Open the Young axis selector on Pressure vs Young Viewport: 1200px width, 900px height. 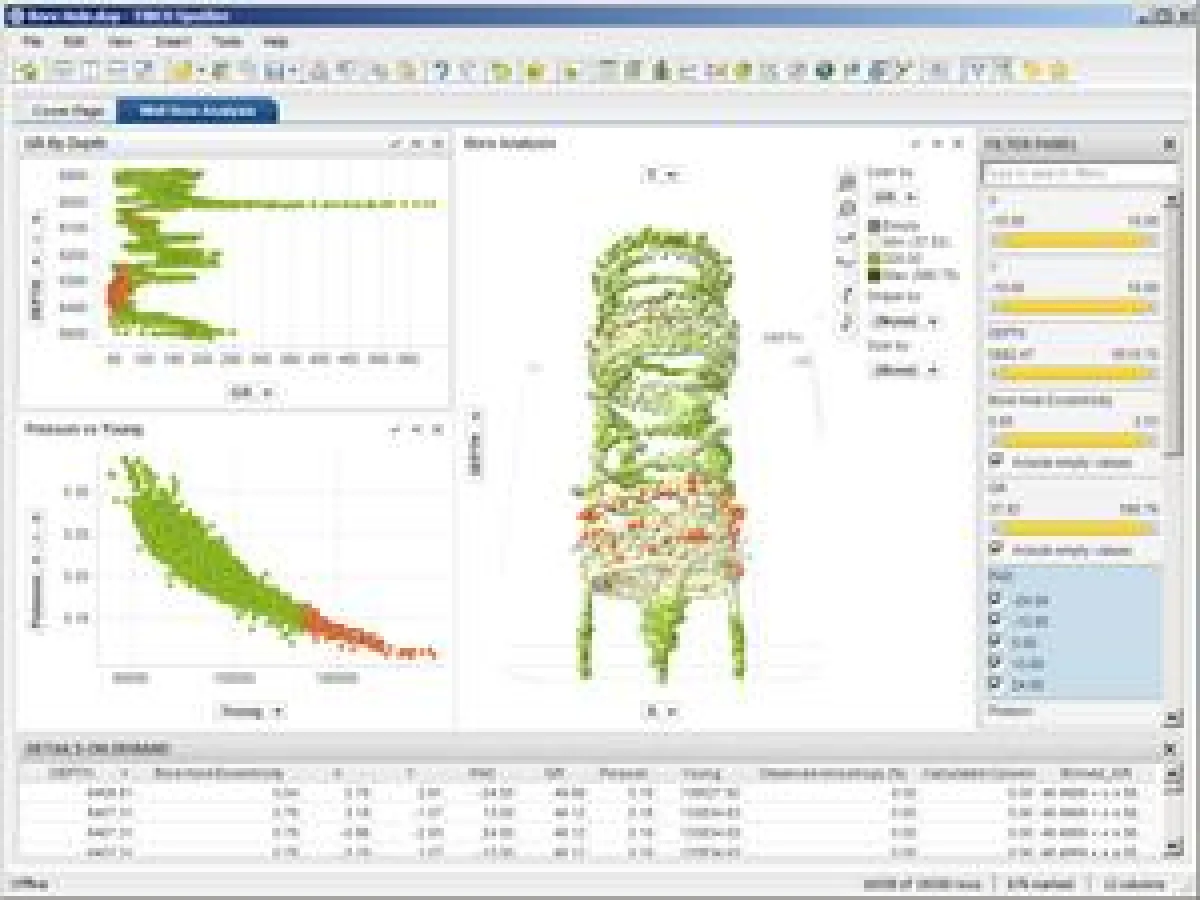(x=247, y=711)
